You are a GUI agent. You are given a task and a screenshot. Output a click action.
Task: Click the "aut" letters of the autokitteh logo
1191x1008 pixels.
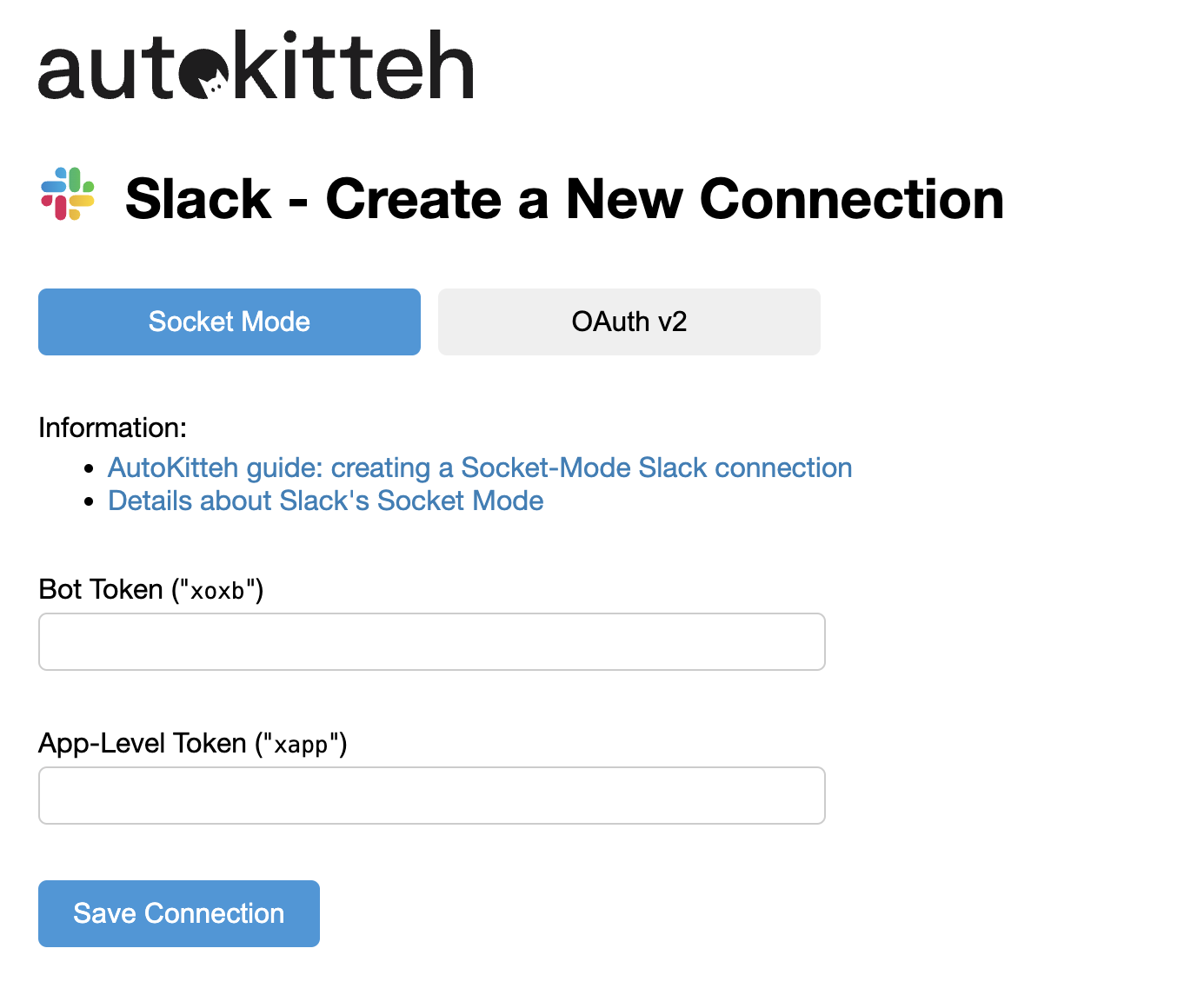[108, 70]
